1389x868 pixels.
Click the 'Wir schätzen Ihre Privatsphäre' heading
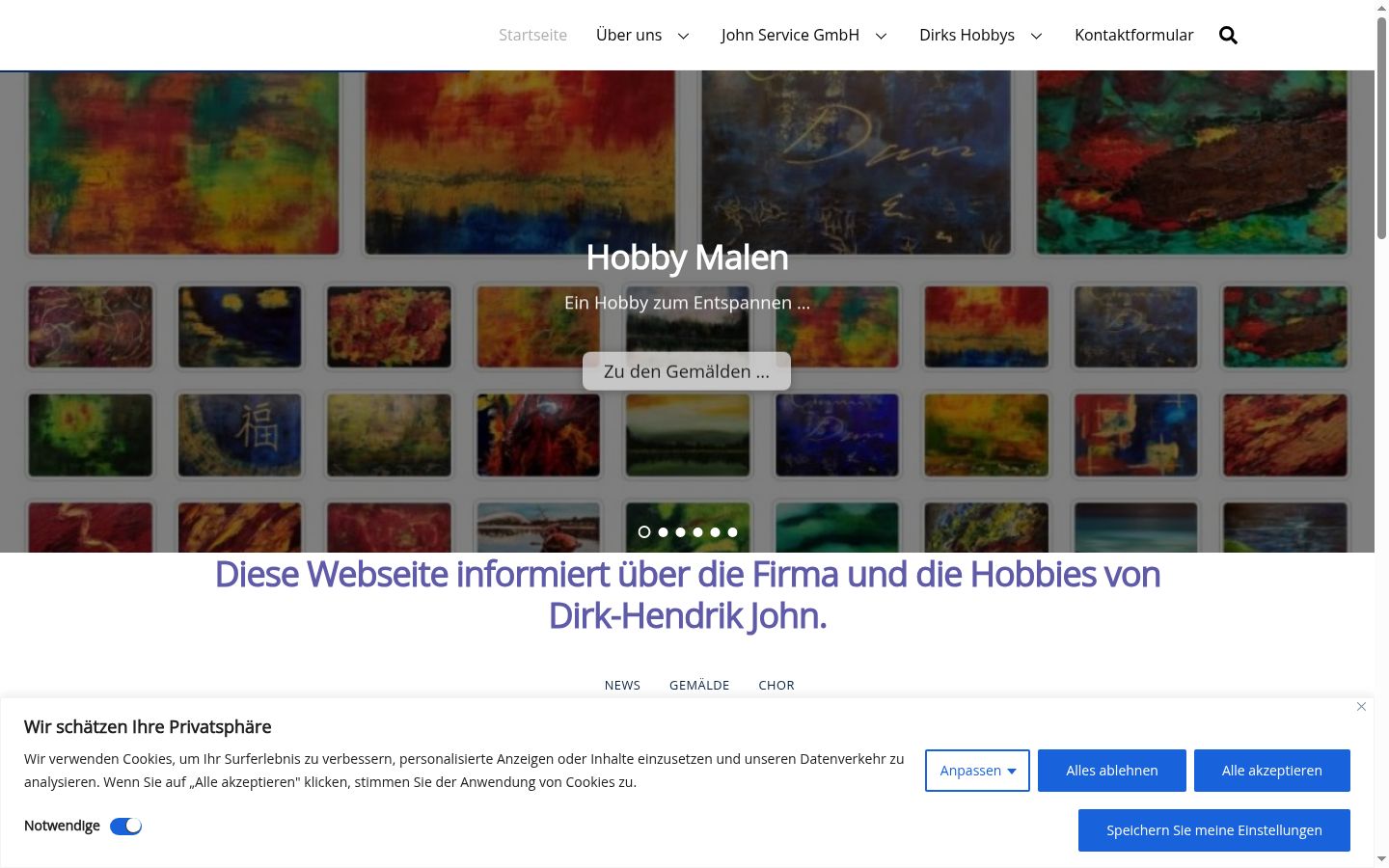coord(148,727)
